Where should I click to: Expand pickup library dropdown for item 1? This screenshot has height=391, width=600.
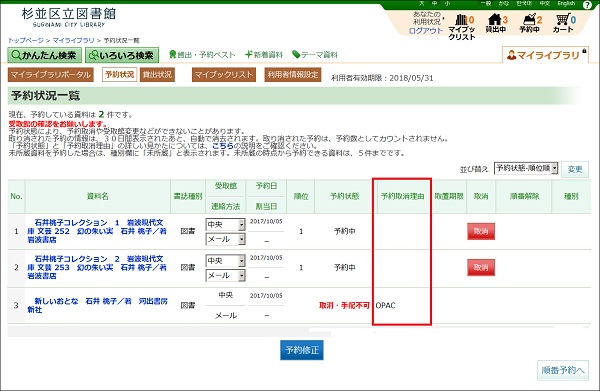[x=225, y=225]
